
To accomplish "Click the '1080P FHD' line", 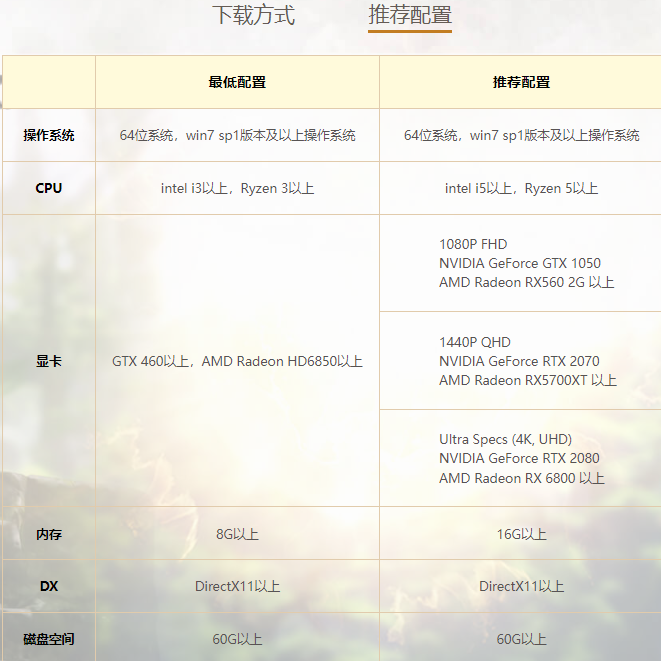I will click(473, 244).
